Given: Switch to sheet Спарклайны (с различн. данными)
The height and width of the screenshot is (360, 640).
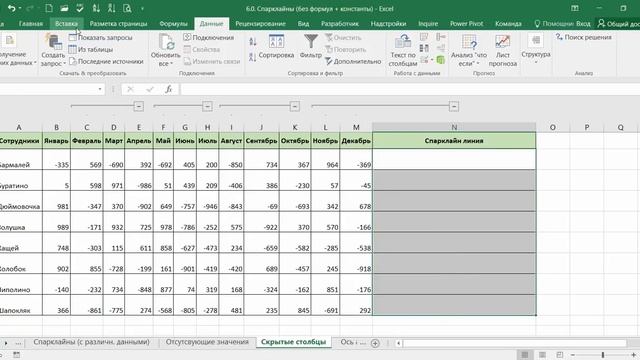Looking at the screenshot, I should (91, 342).
